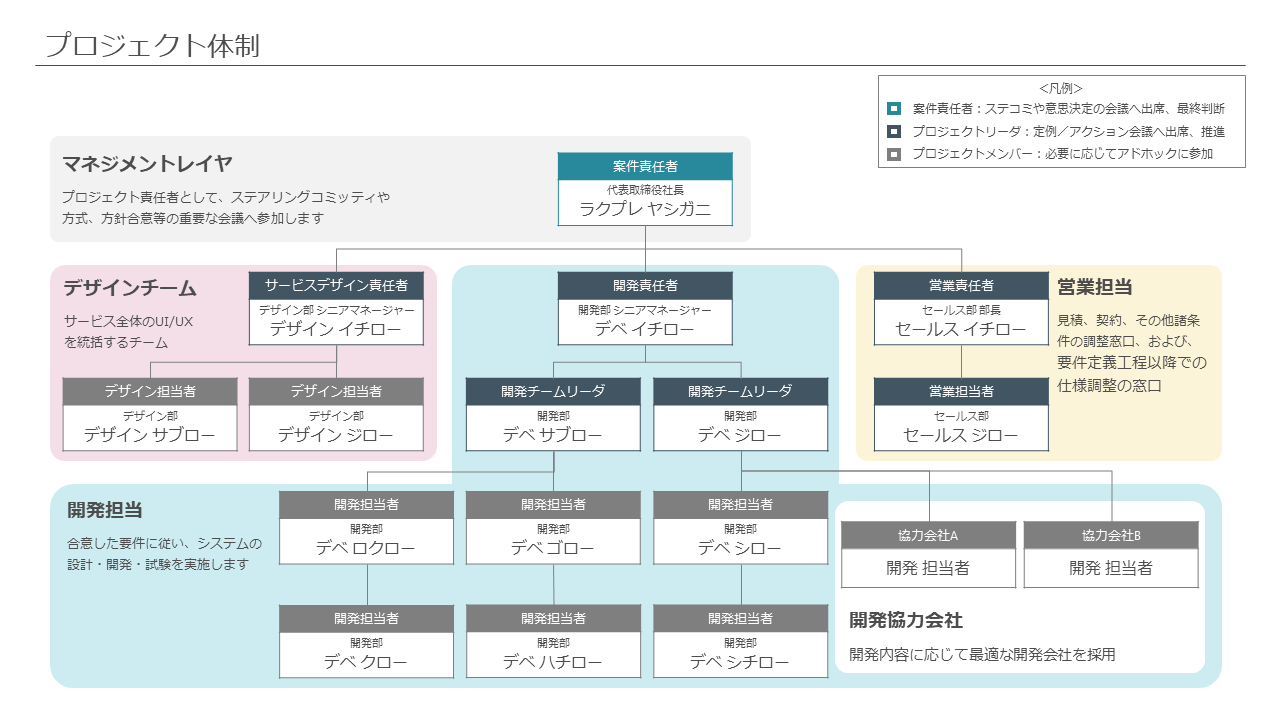The width and height of the screenshot is (1280, 720).
Task: Select the 開発協力会社 heading text
Action: [x=906, y=620]
